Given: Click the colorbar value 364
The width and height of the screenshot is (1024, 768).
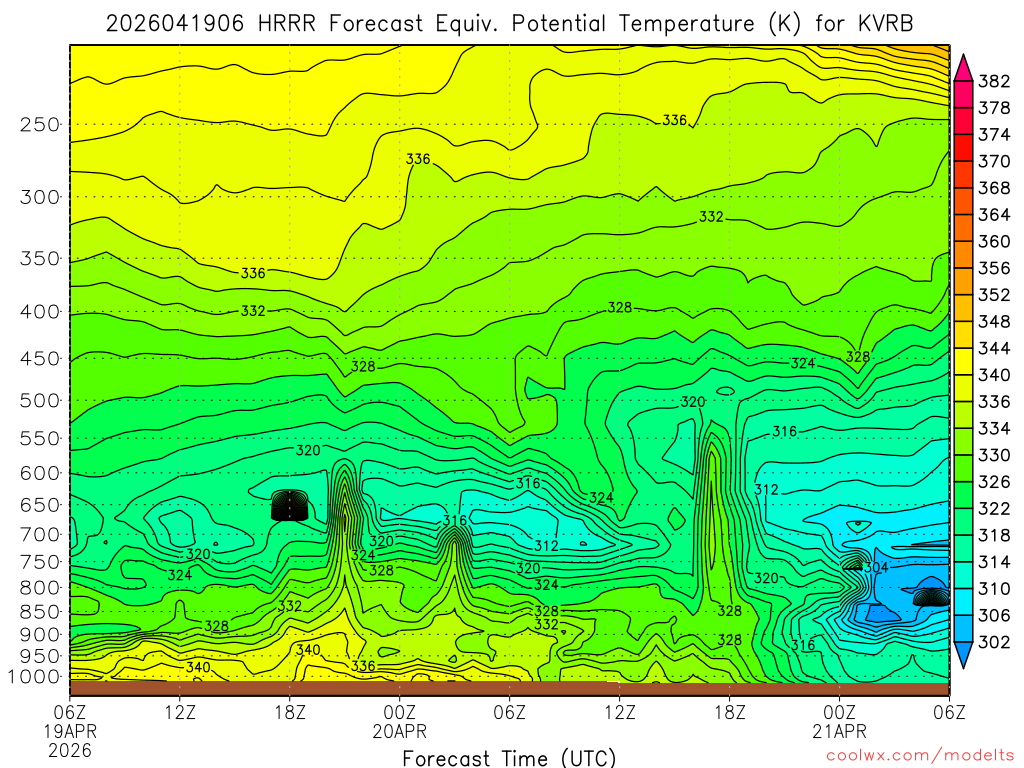Looking at the screenshot, I should point(993,216).
